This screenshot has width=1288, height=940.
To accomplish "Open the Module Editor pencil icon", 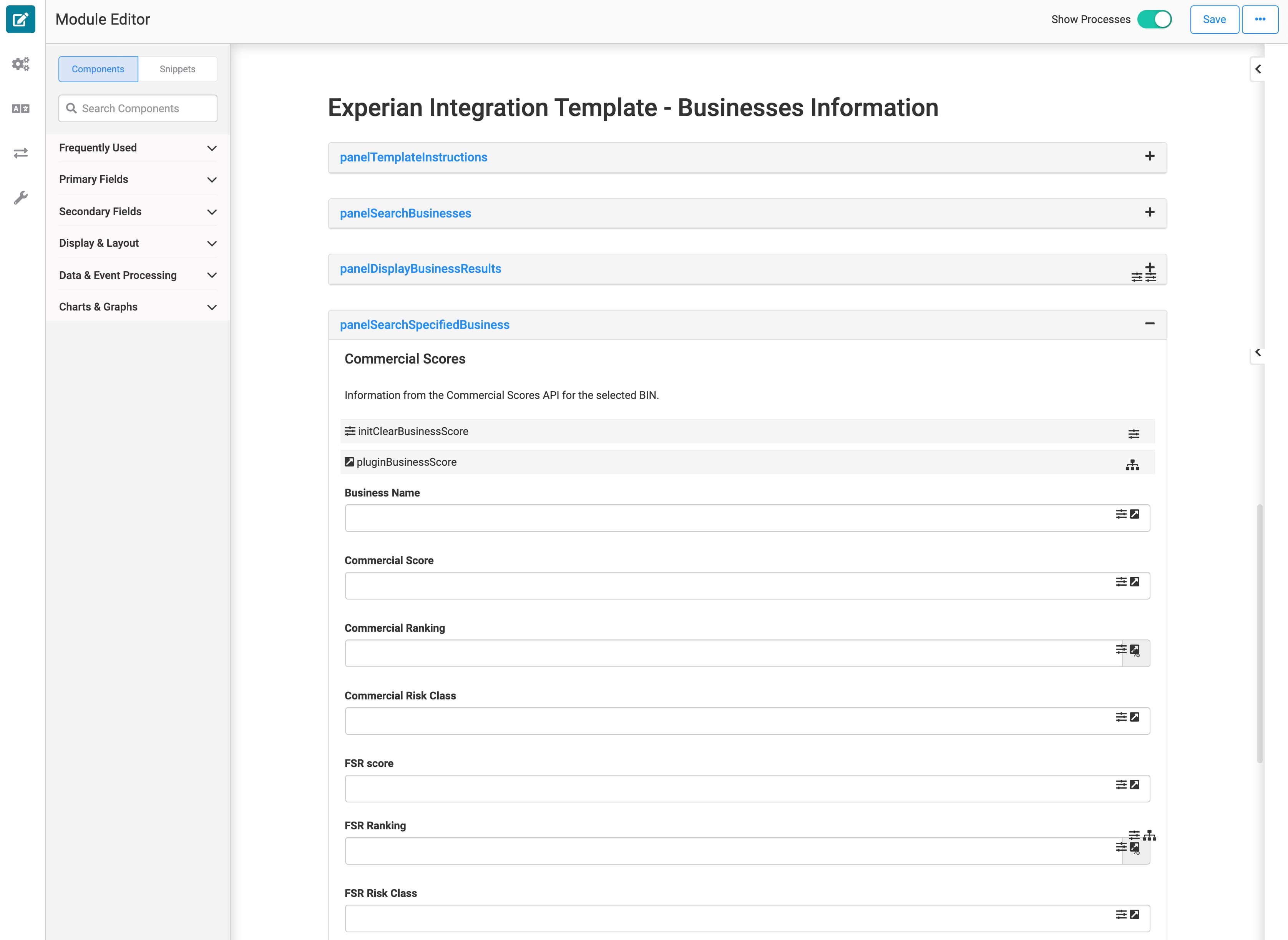I will [20, 19].
